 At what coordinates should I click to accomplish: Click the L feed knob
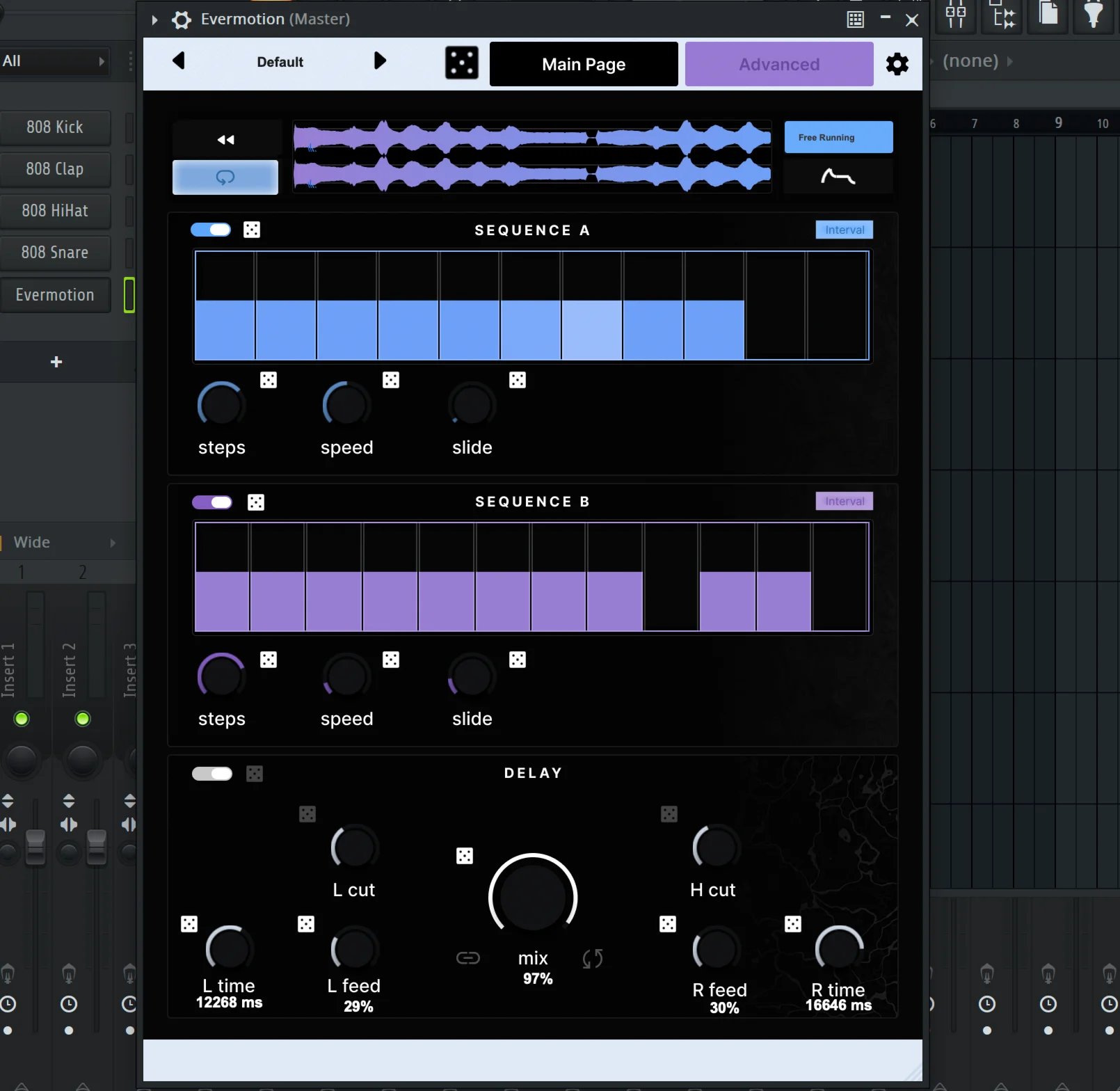(x=354, y=949)
